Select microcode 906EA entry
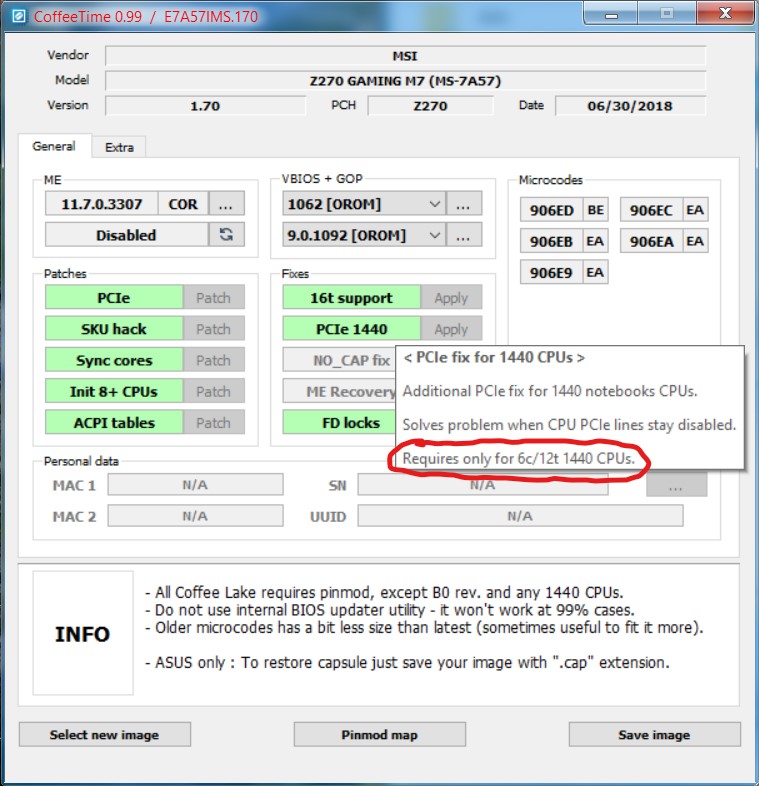 click(651, 241)
